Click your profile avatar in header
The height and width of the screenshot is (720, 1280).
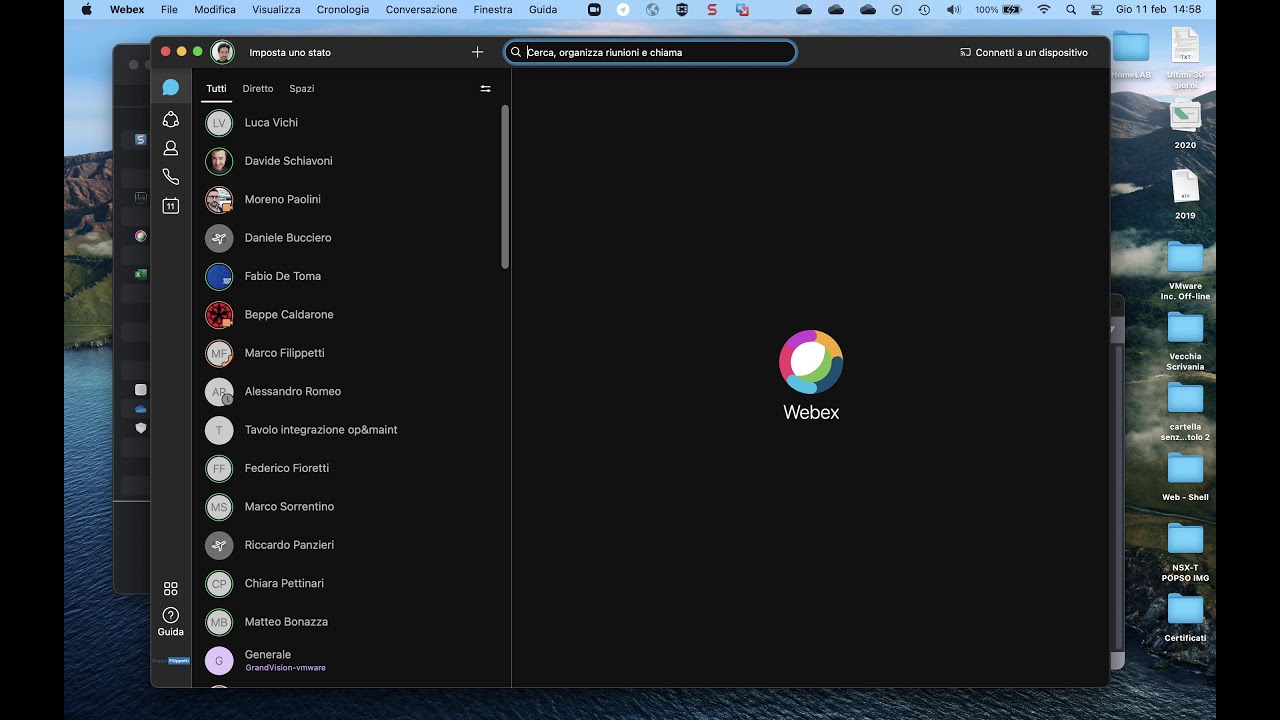222,52
